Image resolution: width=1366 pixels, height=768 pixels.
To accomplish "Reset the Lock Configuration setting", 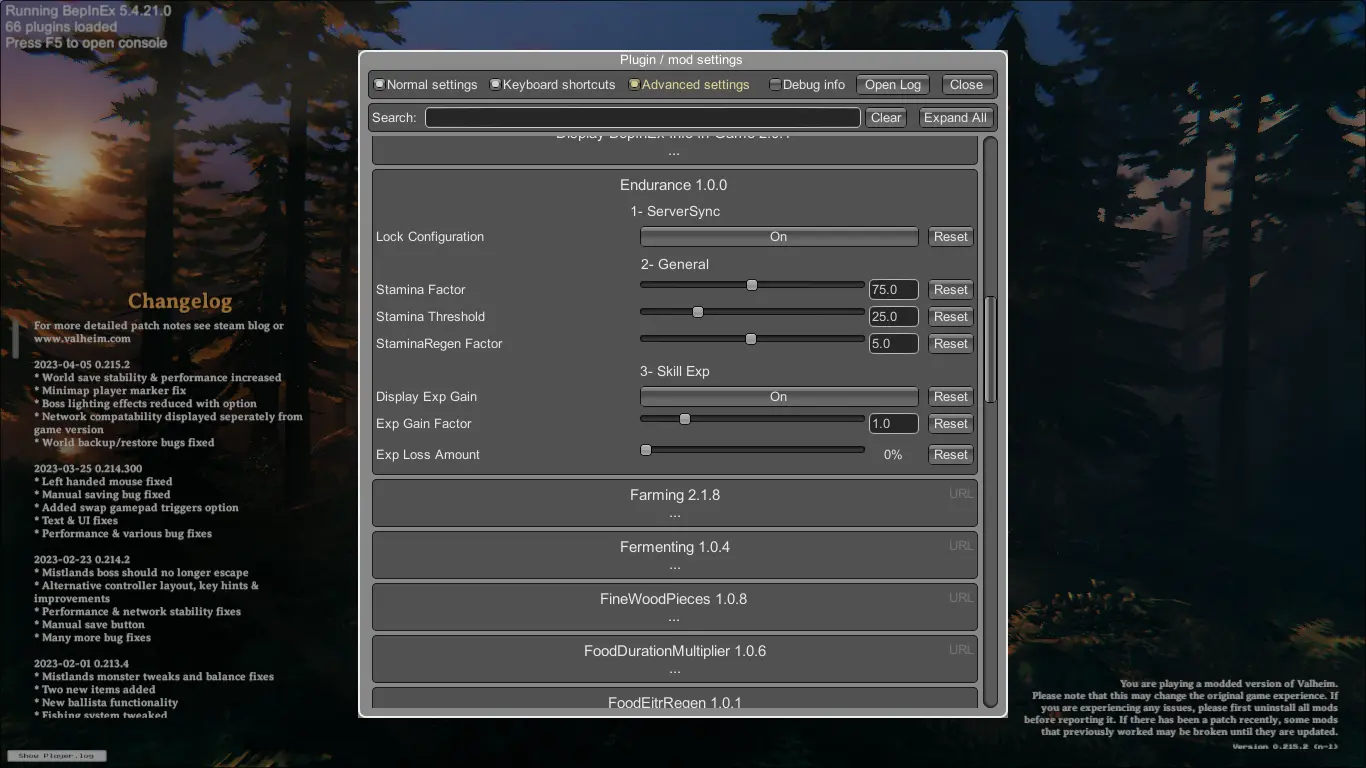I will tap(951, 237).
